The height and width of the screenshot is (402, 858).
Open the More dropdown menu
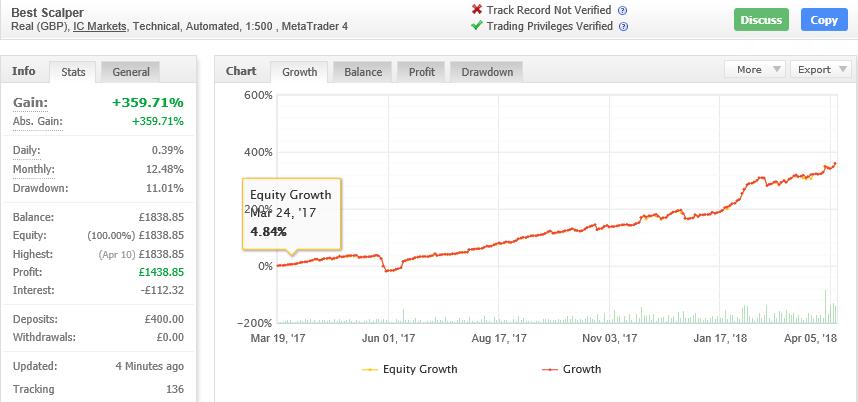coord(755,69)
